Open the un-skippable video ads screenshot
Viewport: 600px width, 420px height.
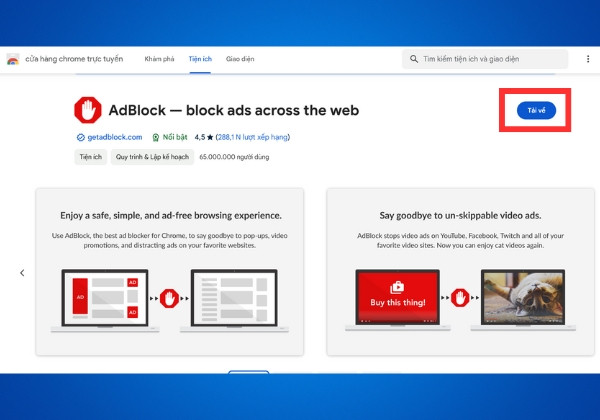pyautogui.click(x=460, y=272)
